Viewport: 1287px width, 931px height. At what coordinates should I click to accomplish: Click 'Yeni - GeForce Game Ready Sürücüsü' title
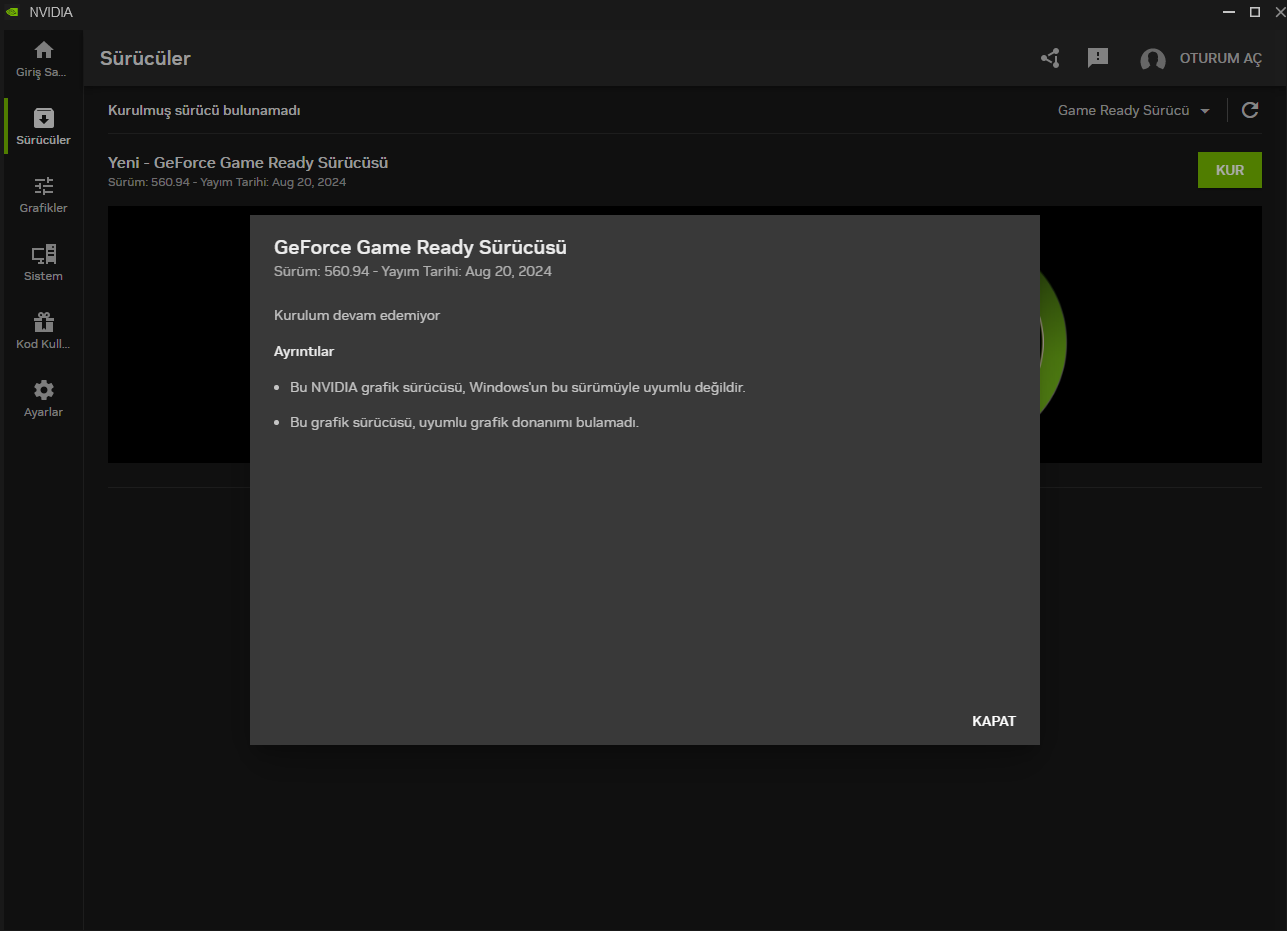coord(248,162)
